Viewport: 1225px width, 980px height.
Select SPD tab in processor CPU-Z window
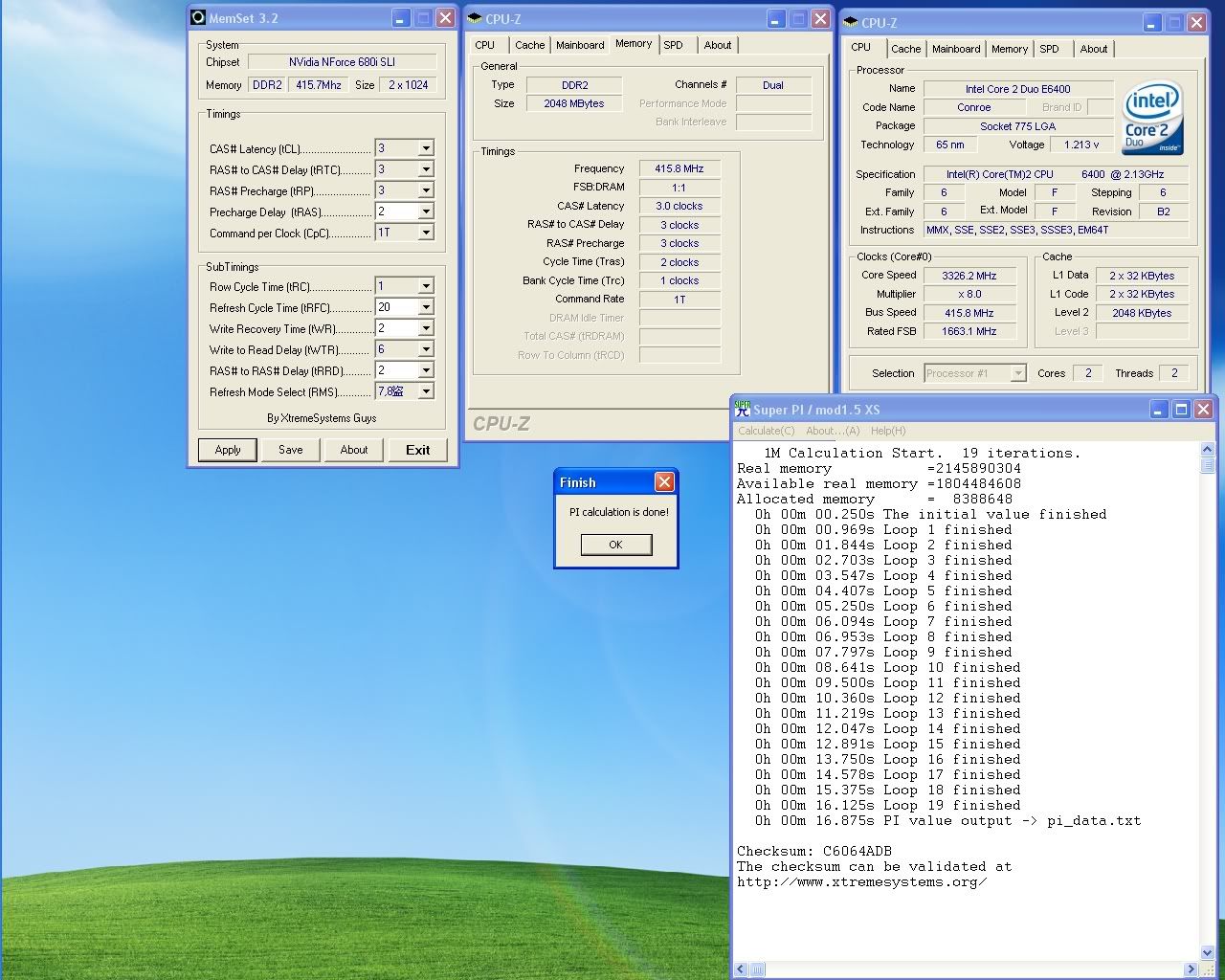tap(1050, 49)
